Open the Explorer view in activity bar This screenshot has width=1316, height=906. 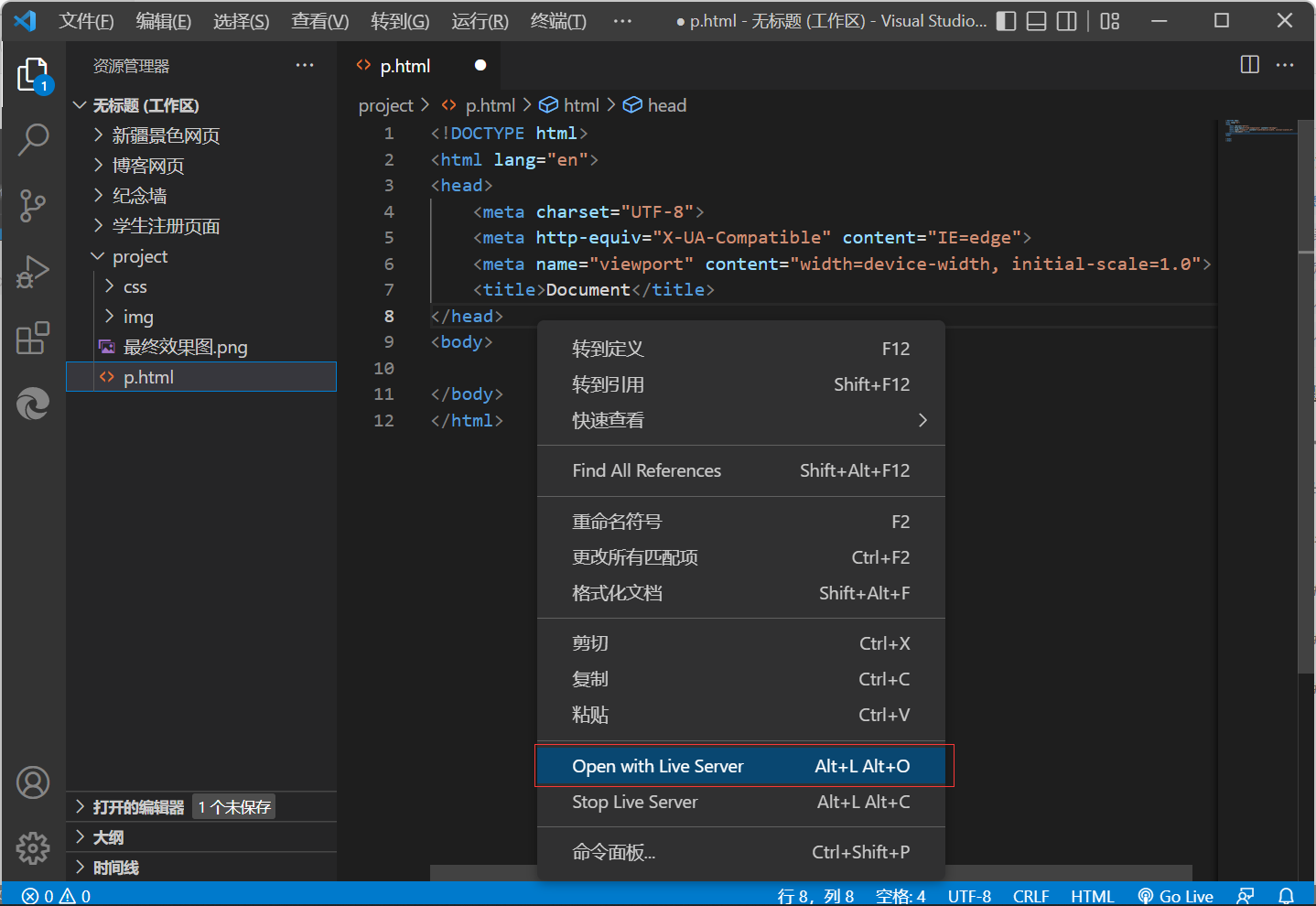[34, 75]
